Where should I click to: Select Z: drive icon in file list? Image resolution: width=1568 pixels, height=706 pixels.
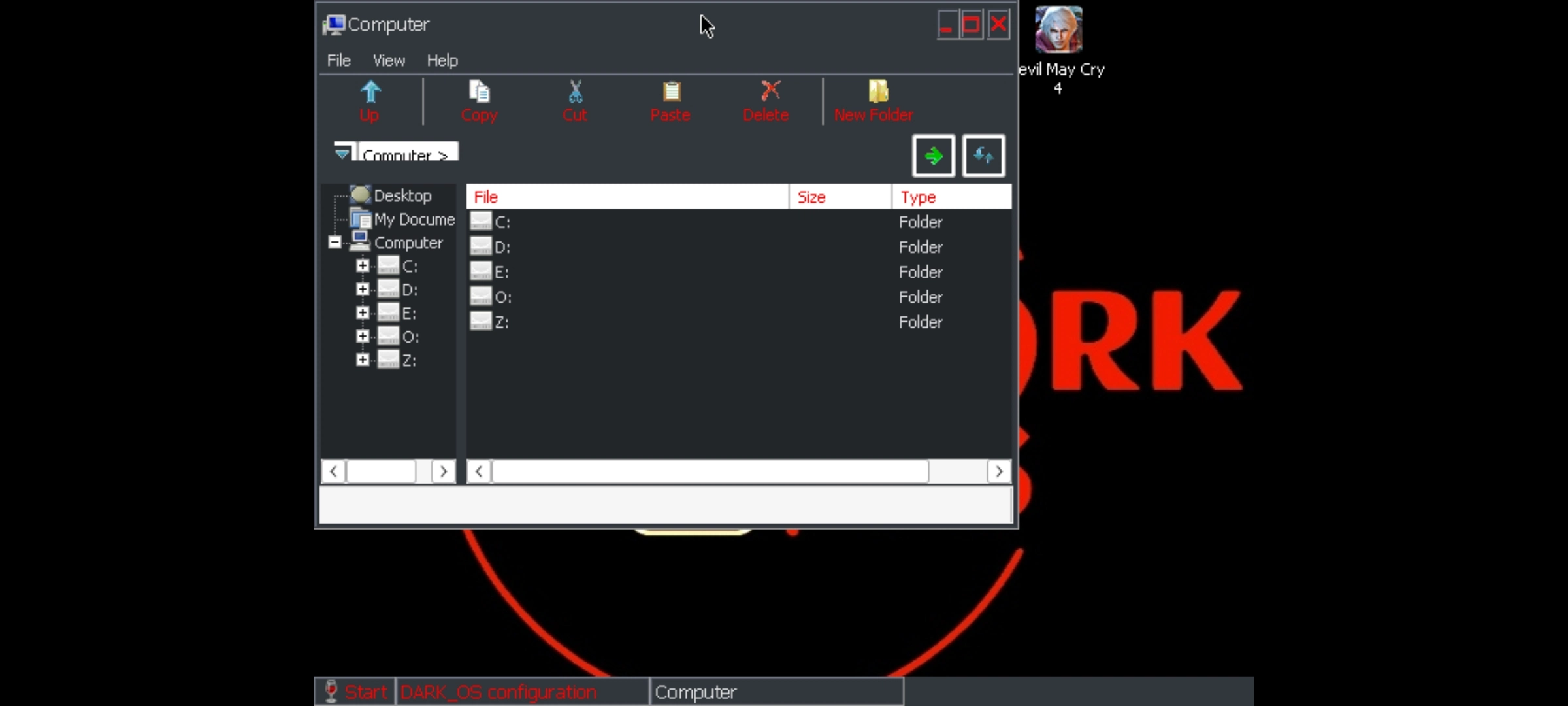(481, 321)
